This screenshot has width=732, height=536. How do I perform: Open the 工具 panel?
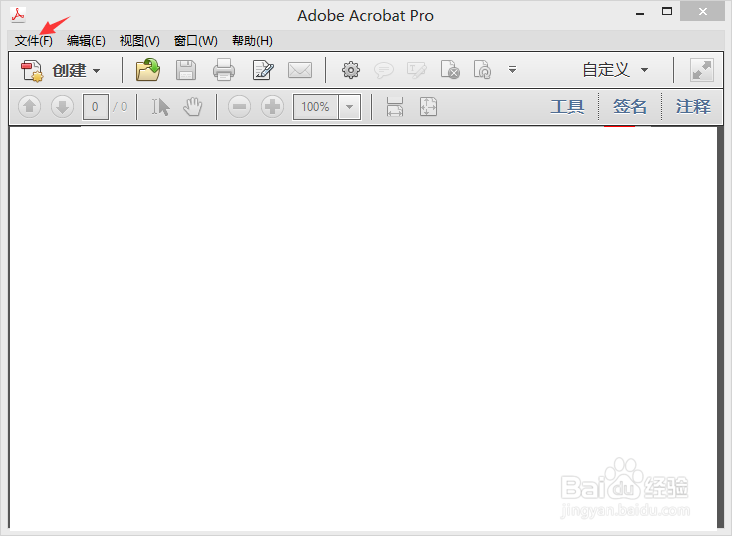567,107
